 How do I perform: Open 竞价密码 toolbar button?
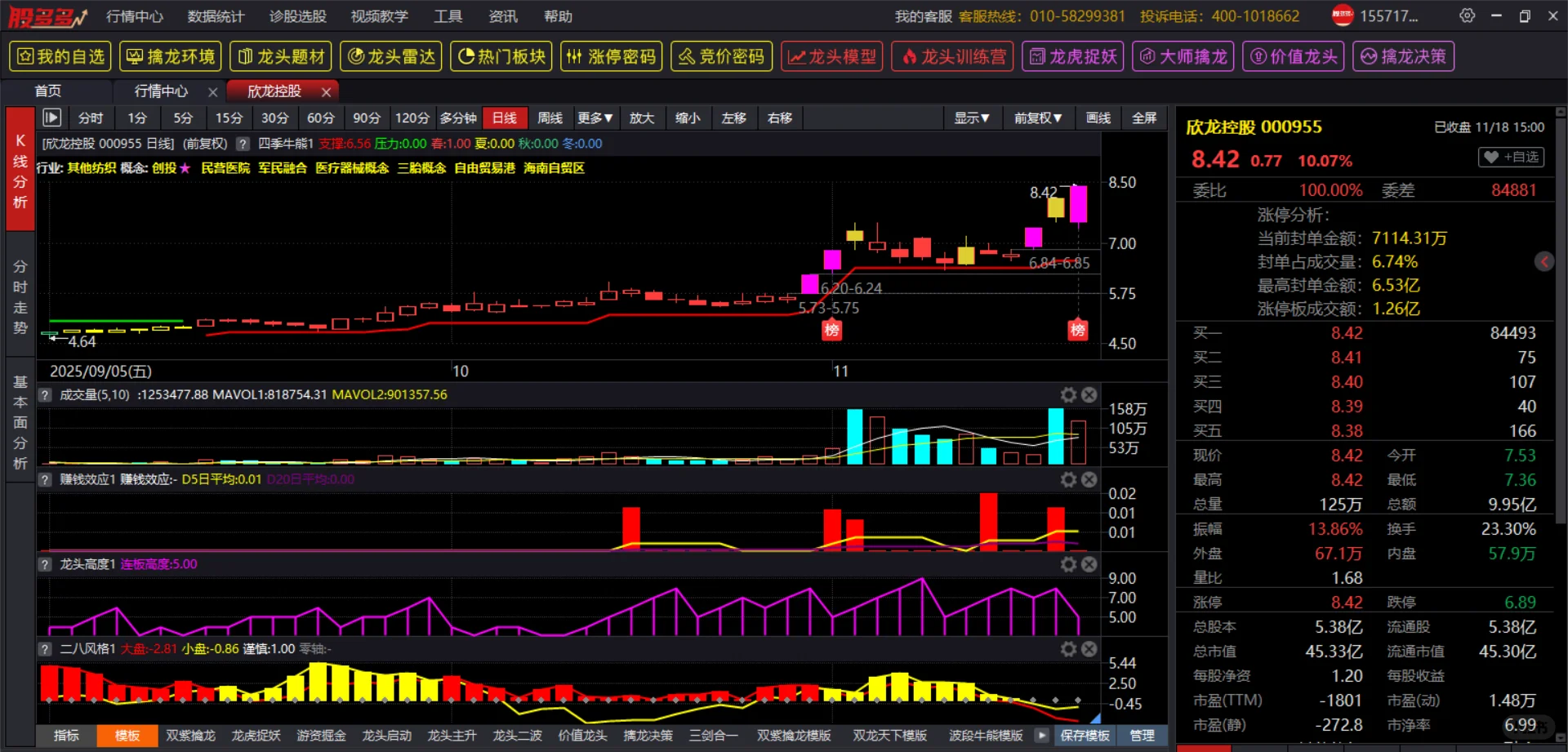(722, 56)
